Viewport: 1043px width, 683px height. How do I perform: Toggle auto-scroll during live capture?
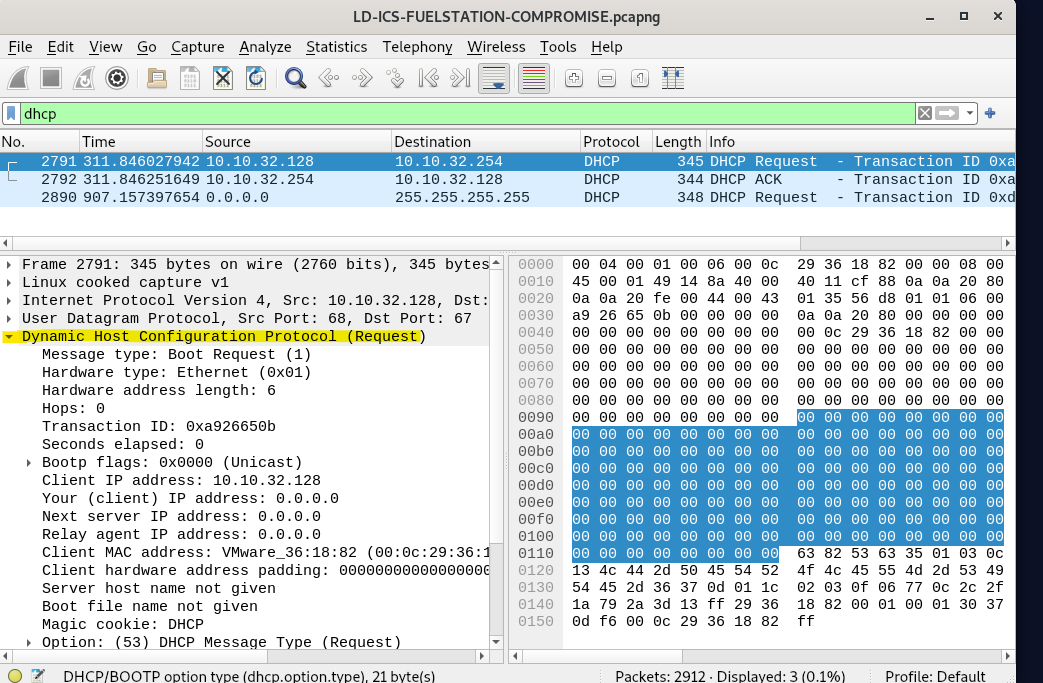pyautogui.click(x=492, y=78)
